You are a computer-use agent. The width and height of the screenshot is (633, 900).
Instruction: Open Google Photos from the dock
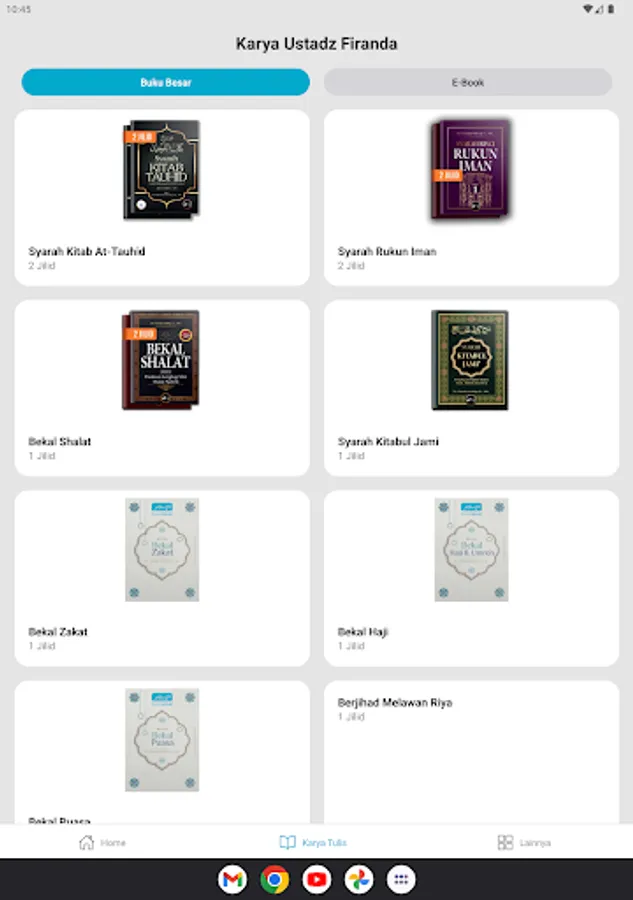[359, 879]
